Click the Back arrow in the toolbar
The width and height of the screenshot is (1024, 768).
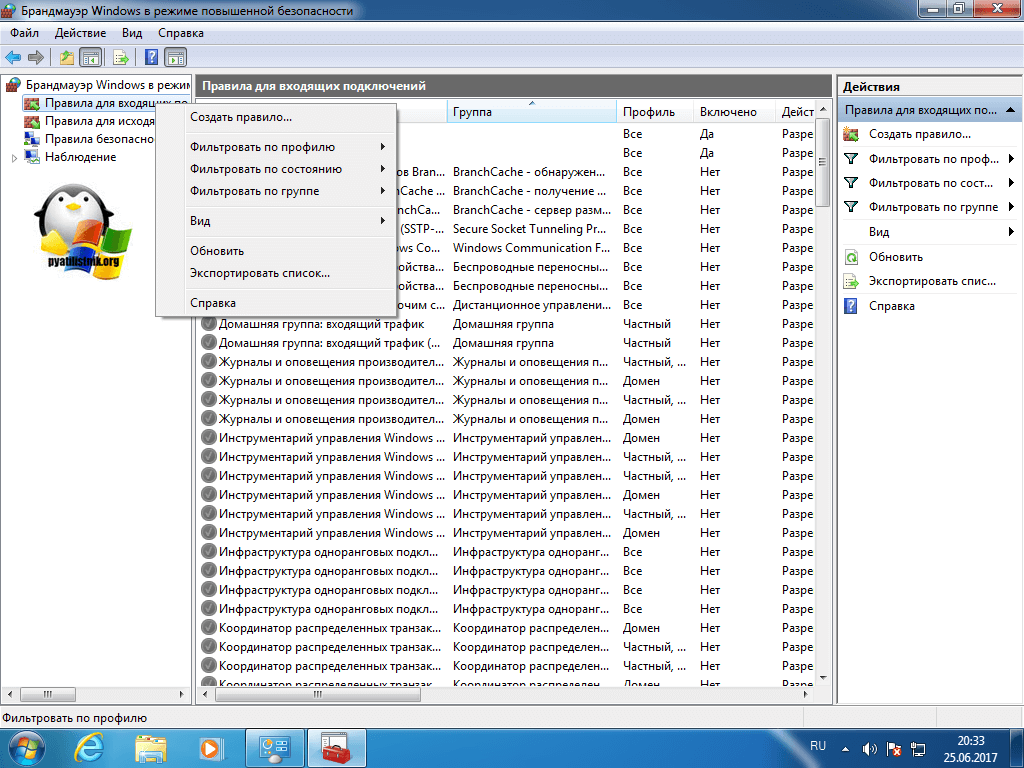coord(13,57)
